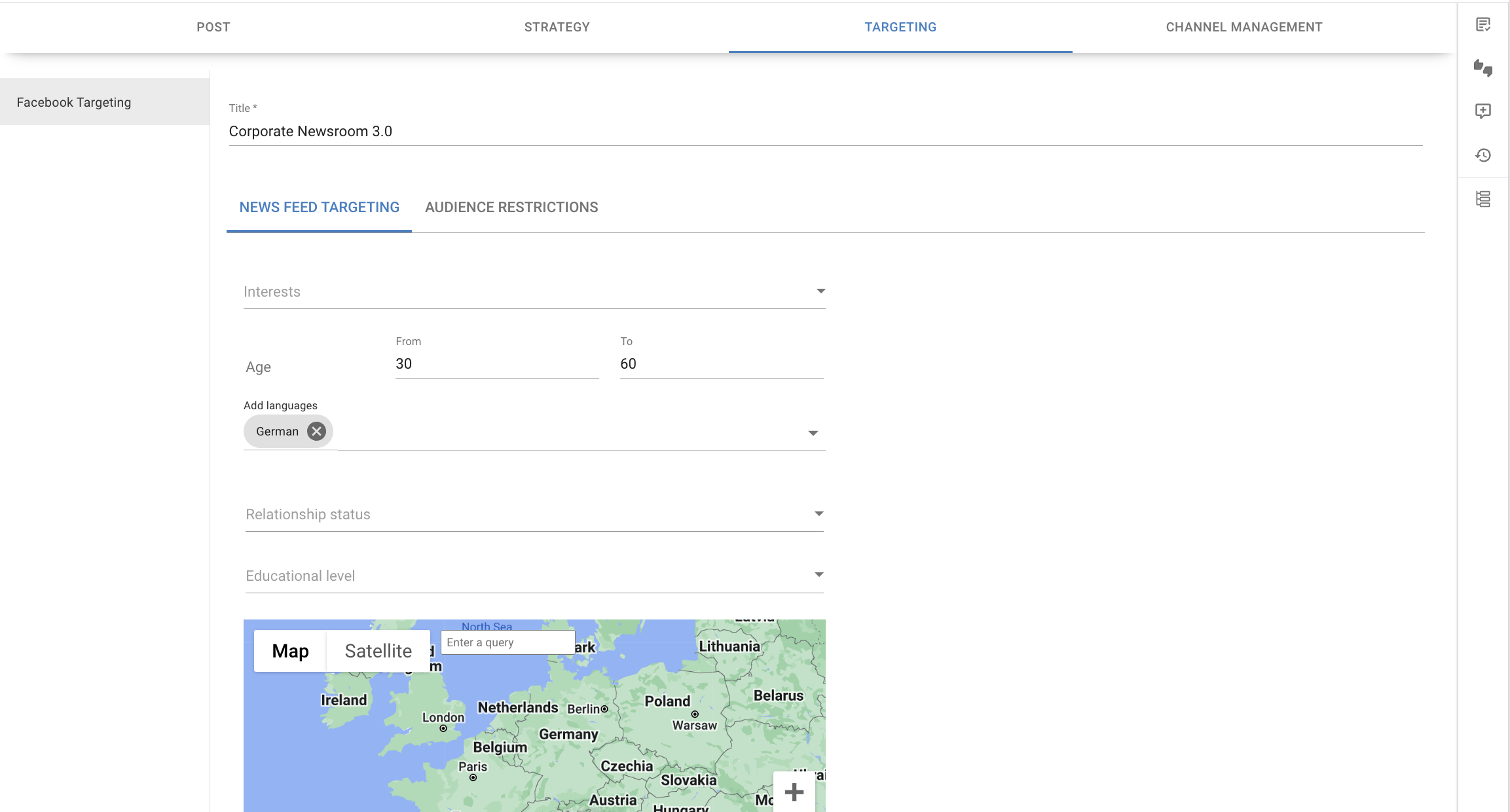Open the Interests dropdown
Image resolution: width=1510 pixels, height=812 pixels.
pos(820,291)
